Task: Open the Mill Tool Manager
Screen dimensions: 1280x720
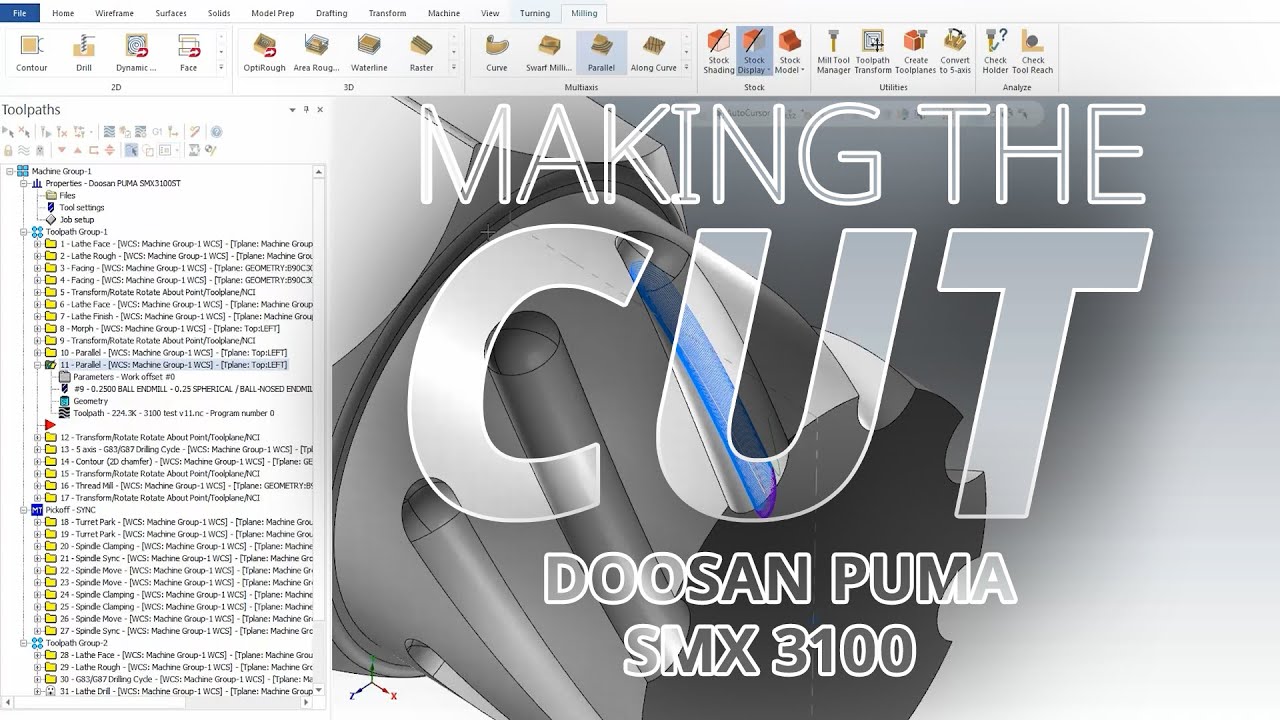Action: [833, 52]
